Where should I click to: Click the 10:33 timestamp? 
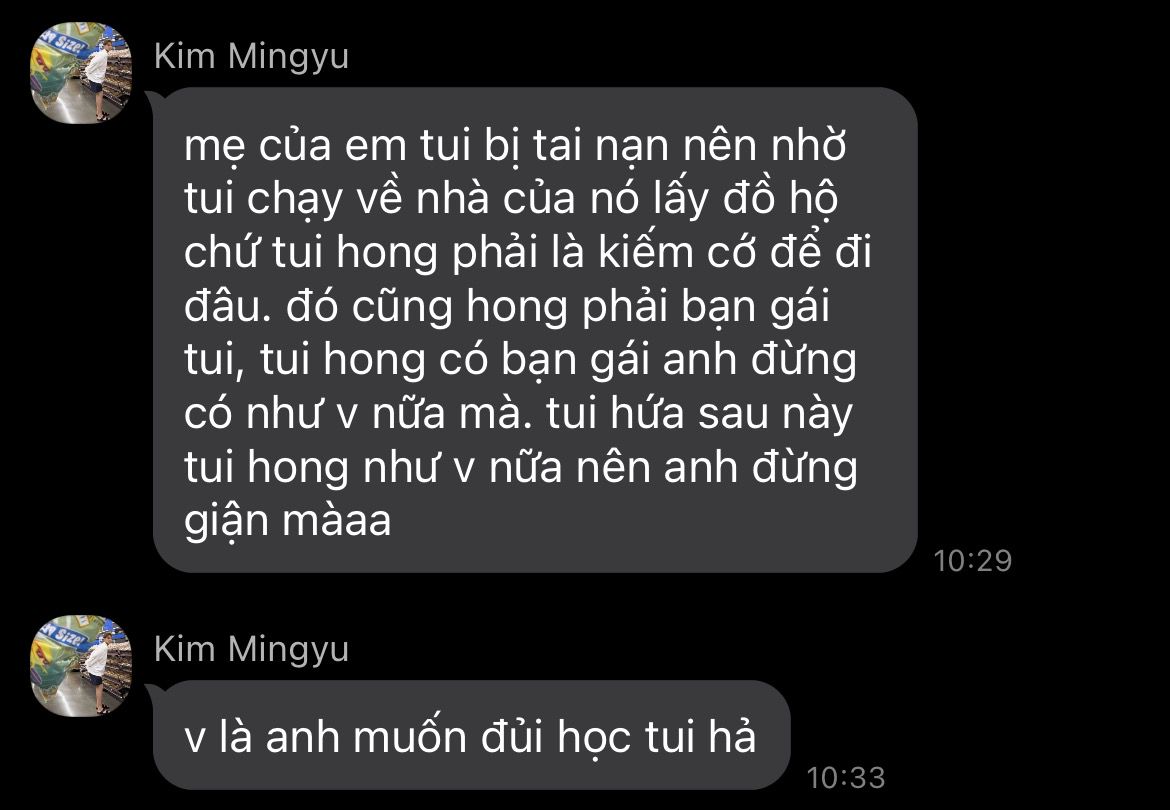click(845, 778)
